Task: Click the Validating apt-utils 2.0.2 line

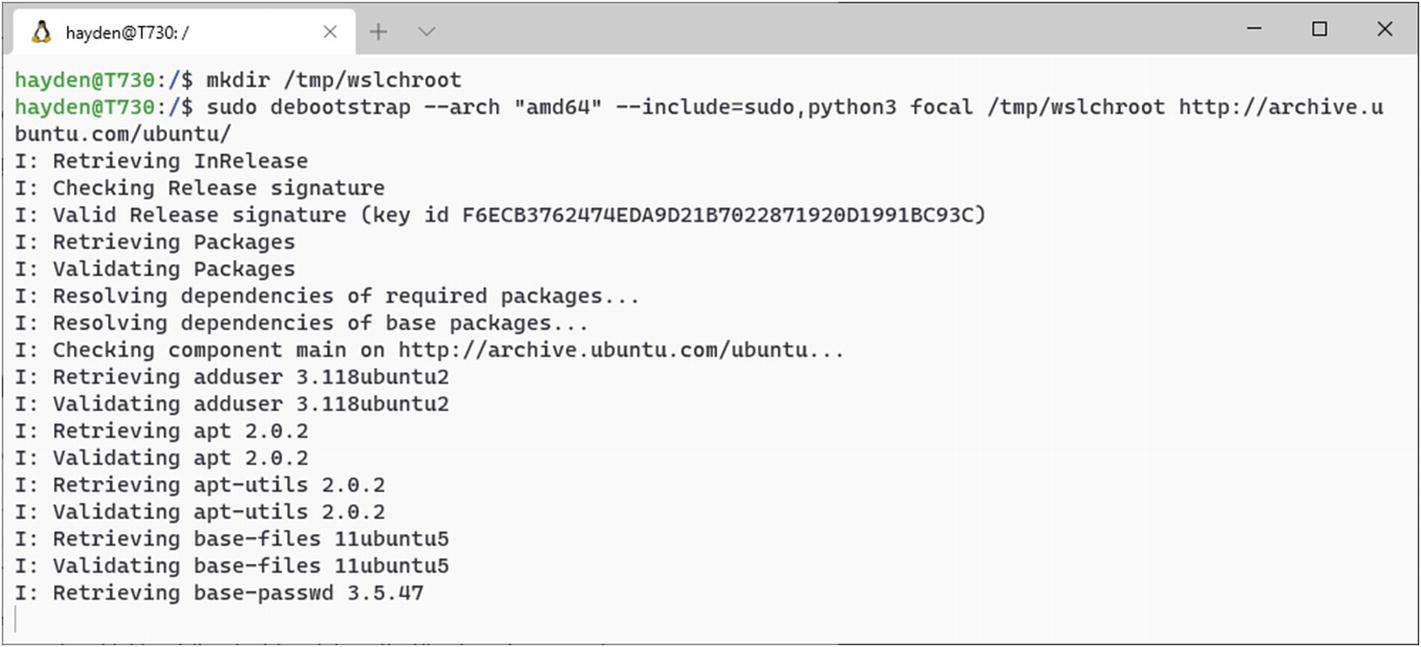Action: [x=200, y=512]
